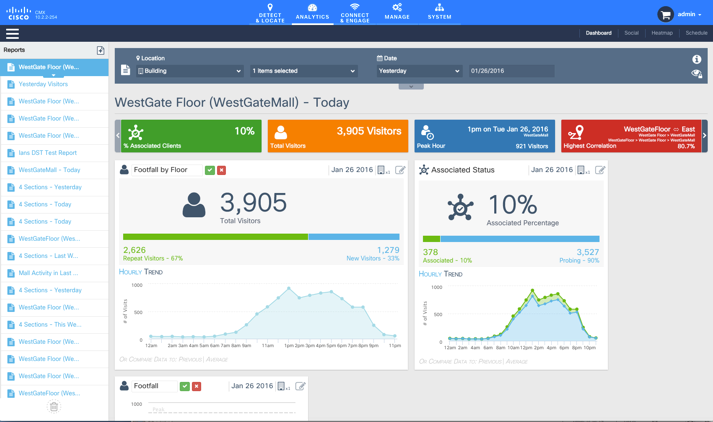Screen dimensions: 713x422
Task: Click the Highest Correlation pin icon on the red tile
Action: click(x=576, y=132)
